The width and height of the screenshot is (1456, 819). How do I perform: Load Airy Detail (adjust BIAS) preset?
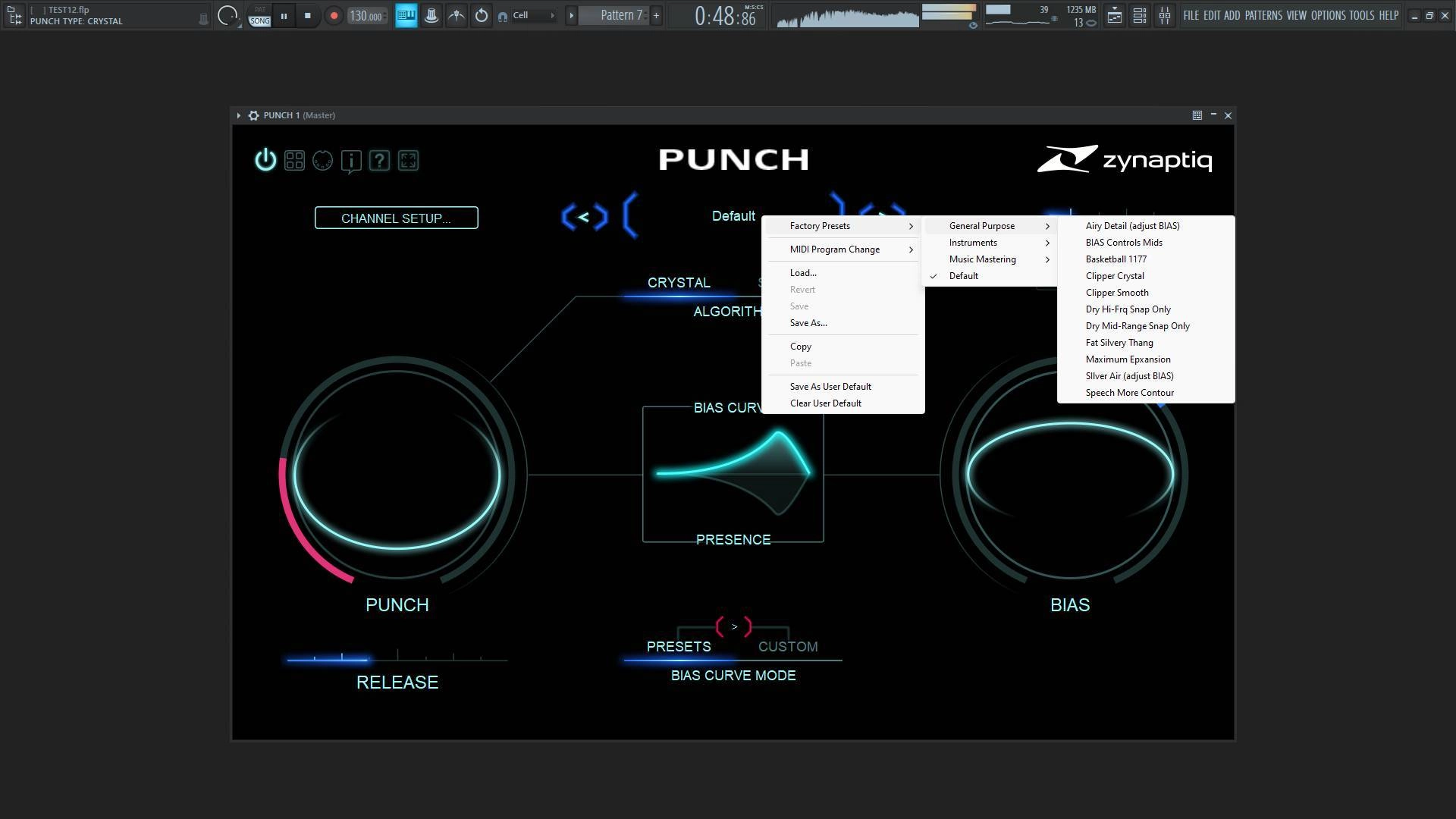point(1146,226)
